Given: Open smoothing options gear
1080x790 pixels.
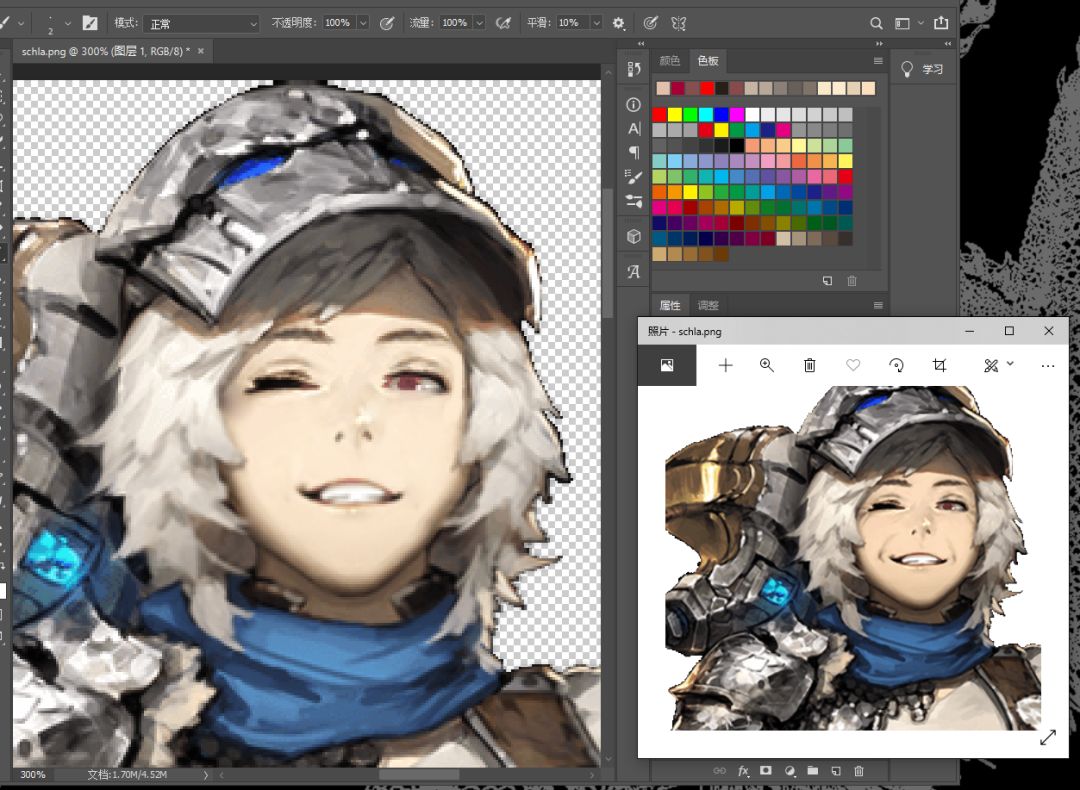Looking at the screenshot, I should point(619,23).
